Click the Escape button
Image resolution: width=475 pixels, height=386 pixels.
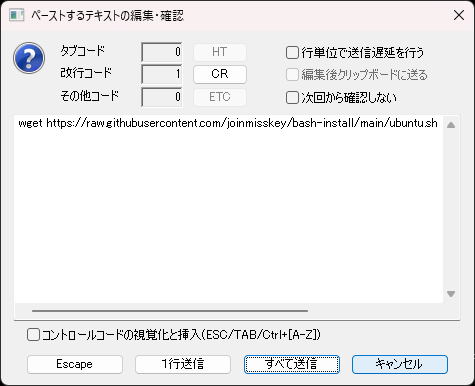point(75,364)
